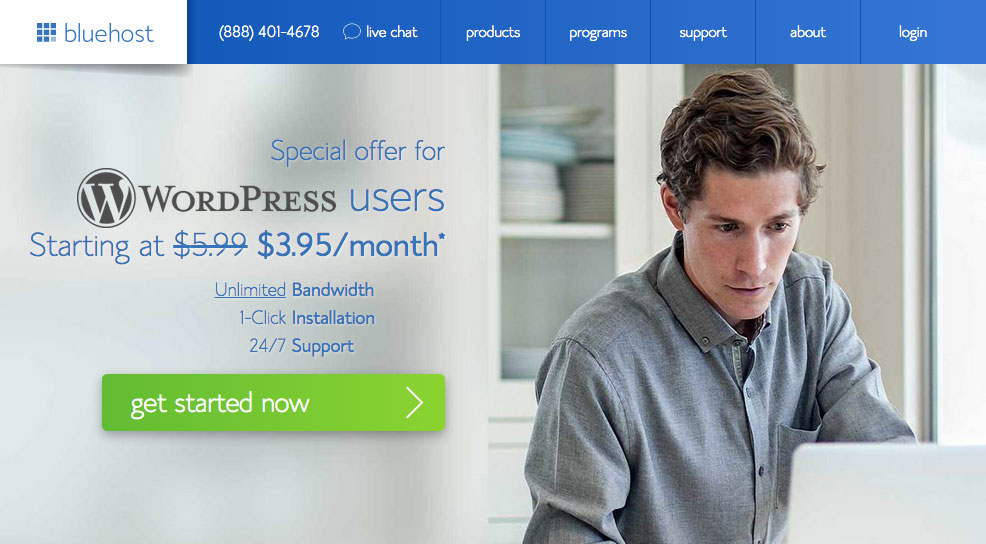
Task: Click the bluehost grid logo icon
Action: click(x=46, y=32)
